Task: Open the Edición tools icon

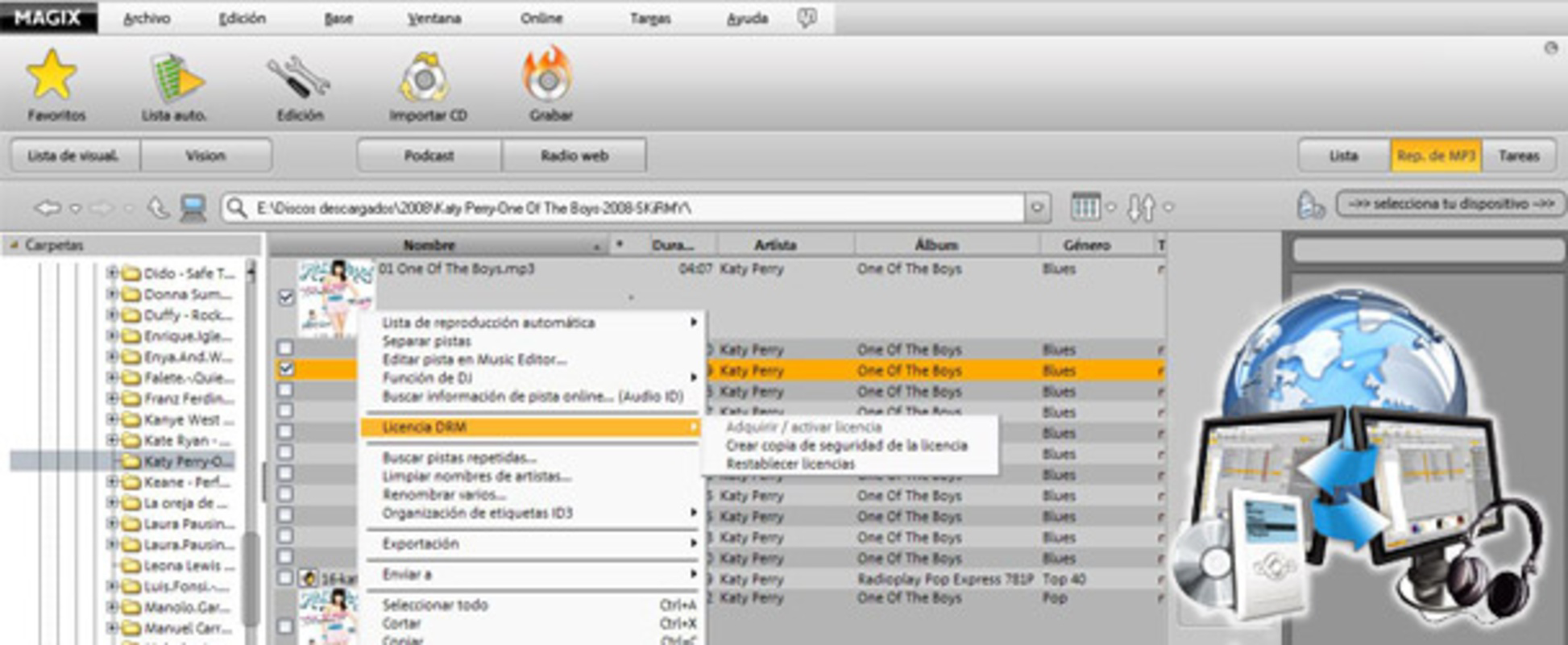Action: click(299, 79)
